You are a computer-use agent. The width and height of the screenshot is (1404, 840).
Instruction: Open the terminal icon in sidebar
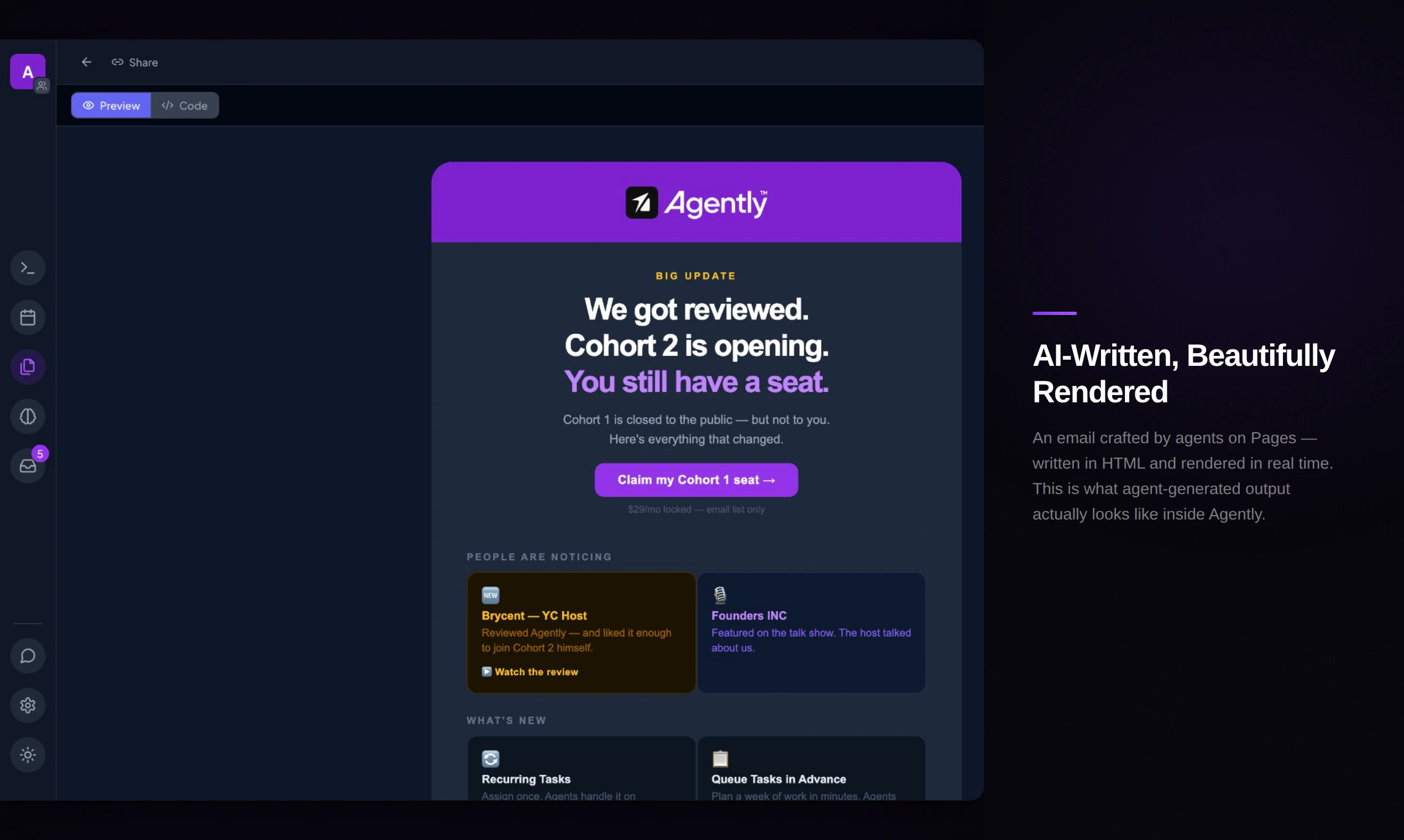pyautogui.click(x=28, y=267)
